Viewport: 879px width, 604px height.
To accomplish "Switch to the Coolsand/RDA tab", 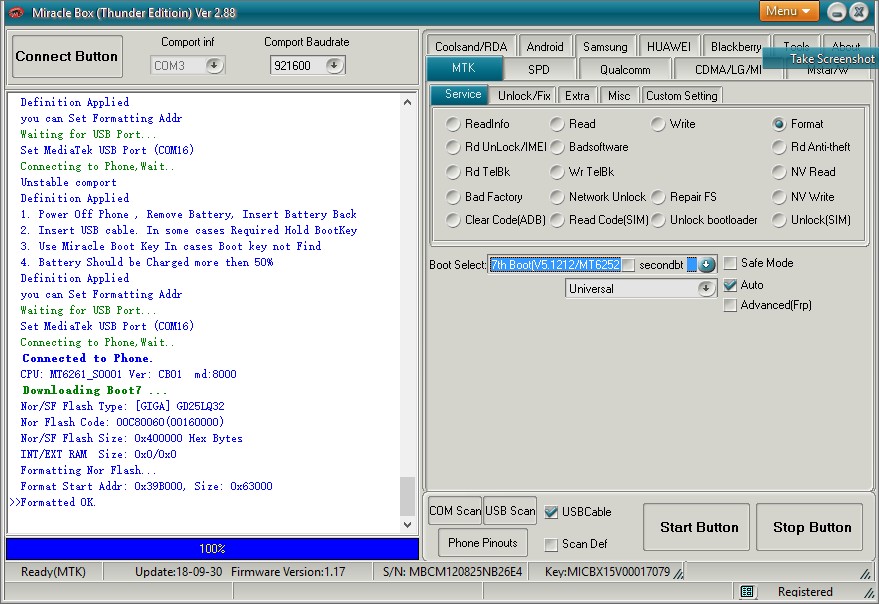I will 471,47.
